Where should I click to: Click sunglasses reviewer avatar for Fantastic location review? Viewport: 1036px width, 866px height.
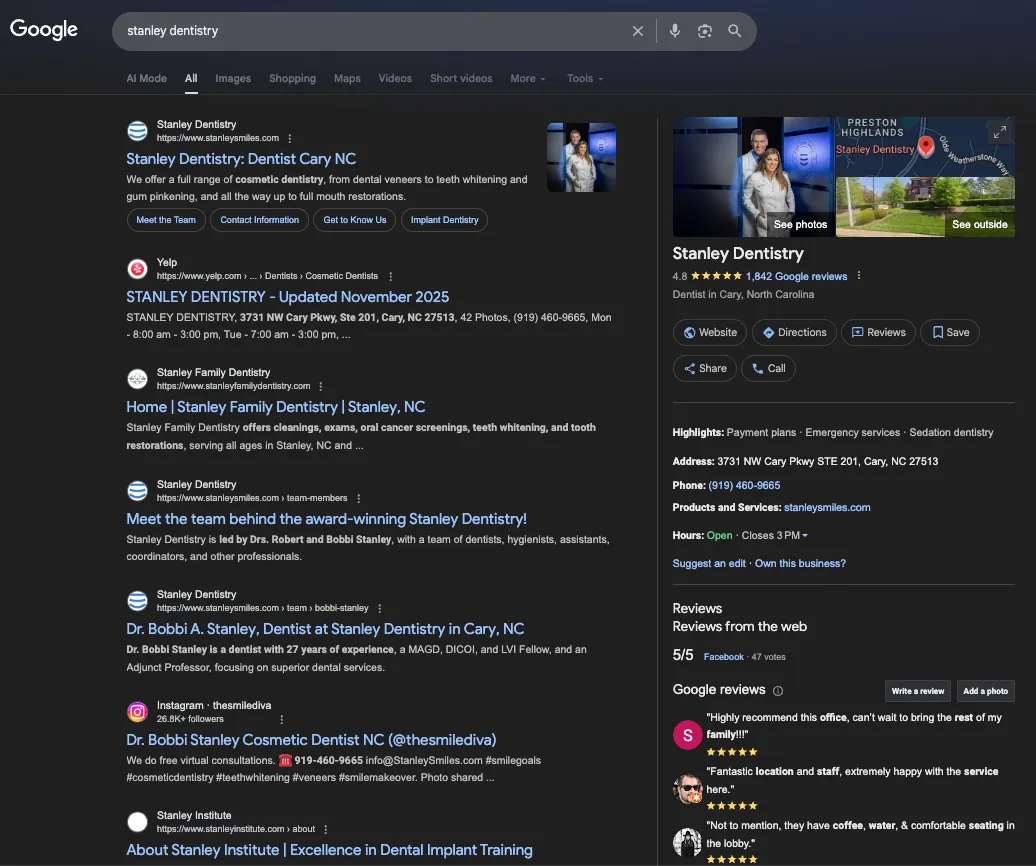point(687,789)
